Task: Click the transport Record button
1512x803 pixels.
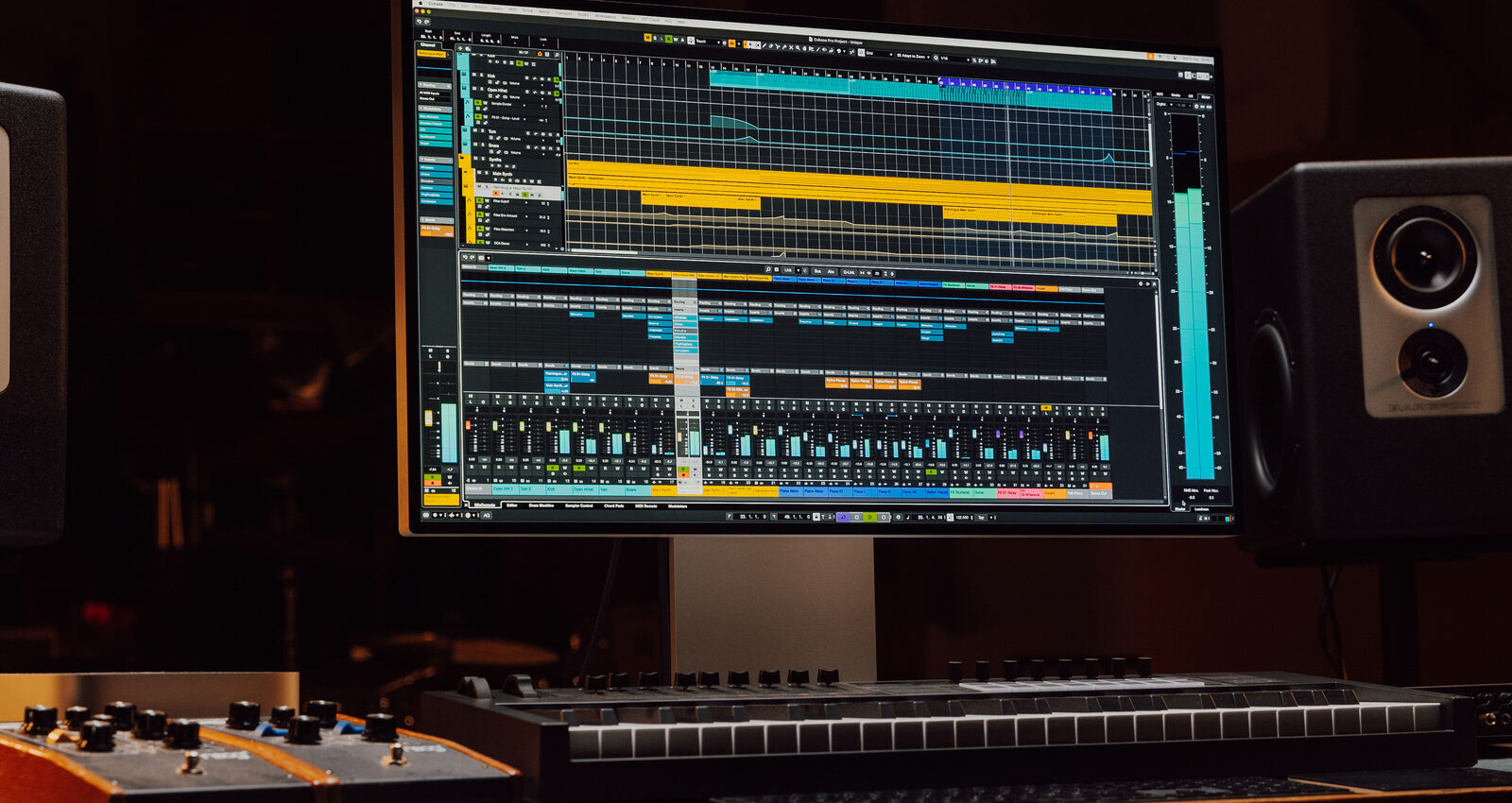Action: click(x=884, y=518)
